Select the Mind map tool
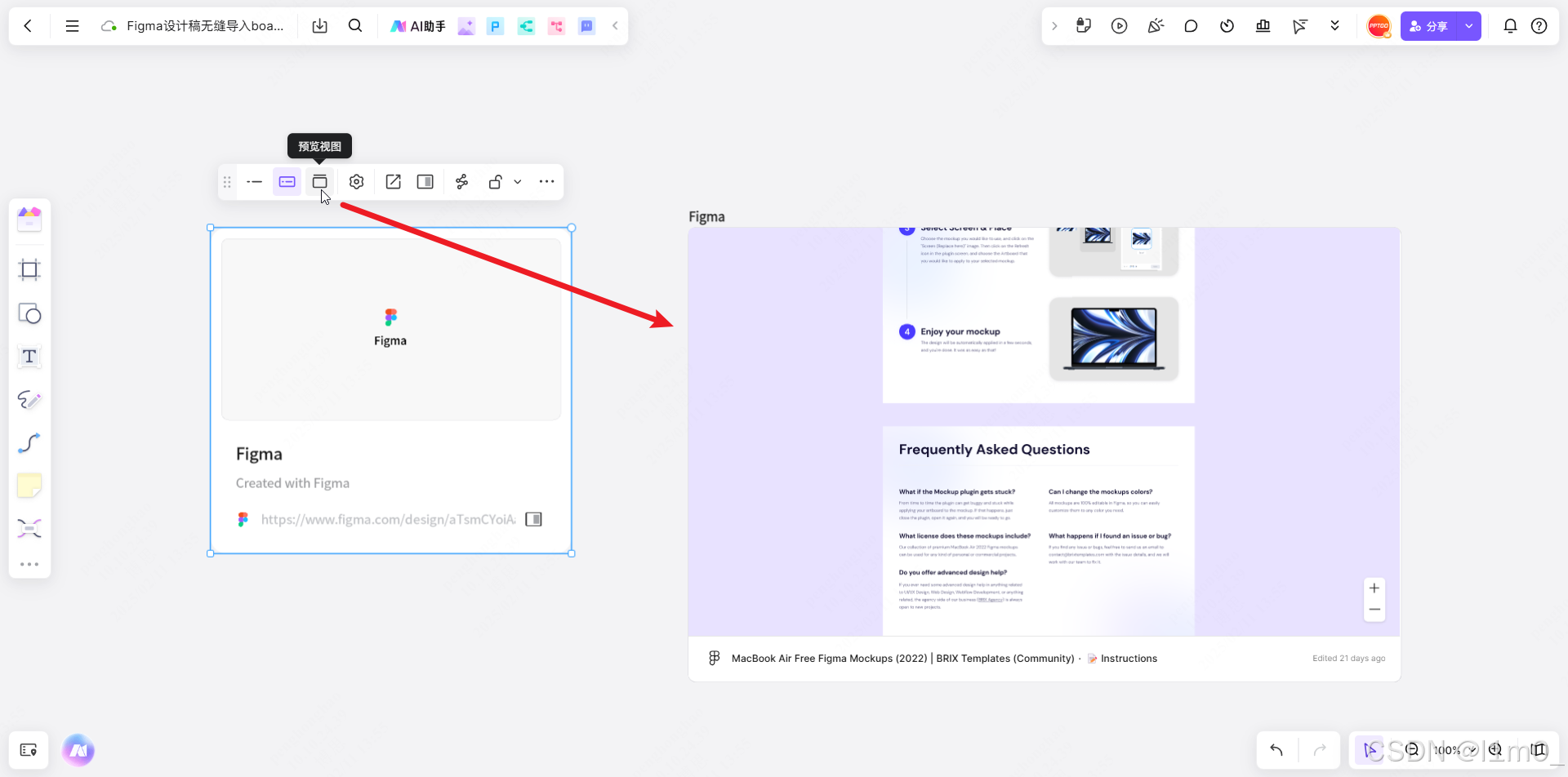 29,529
